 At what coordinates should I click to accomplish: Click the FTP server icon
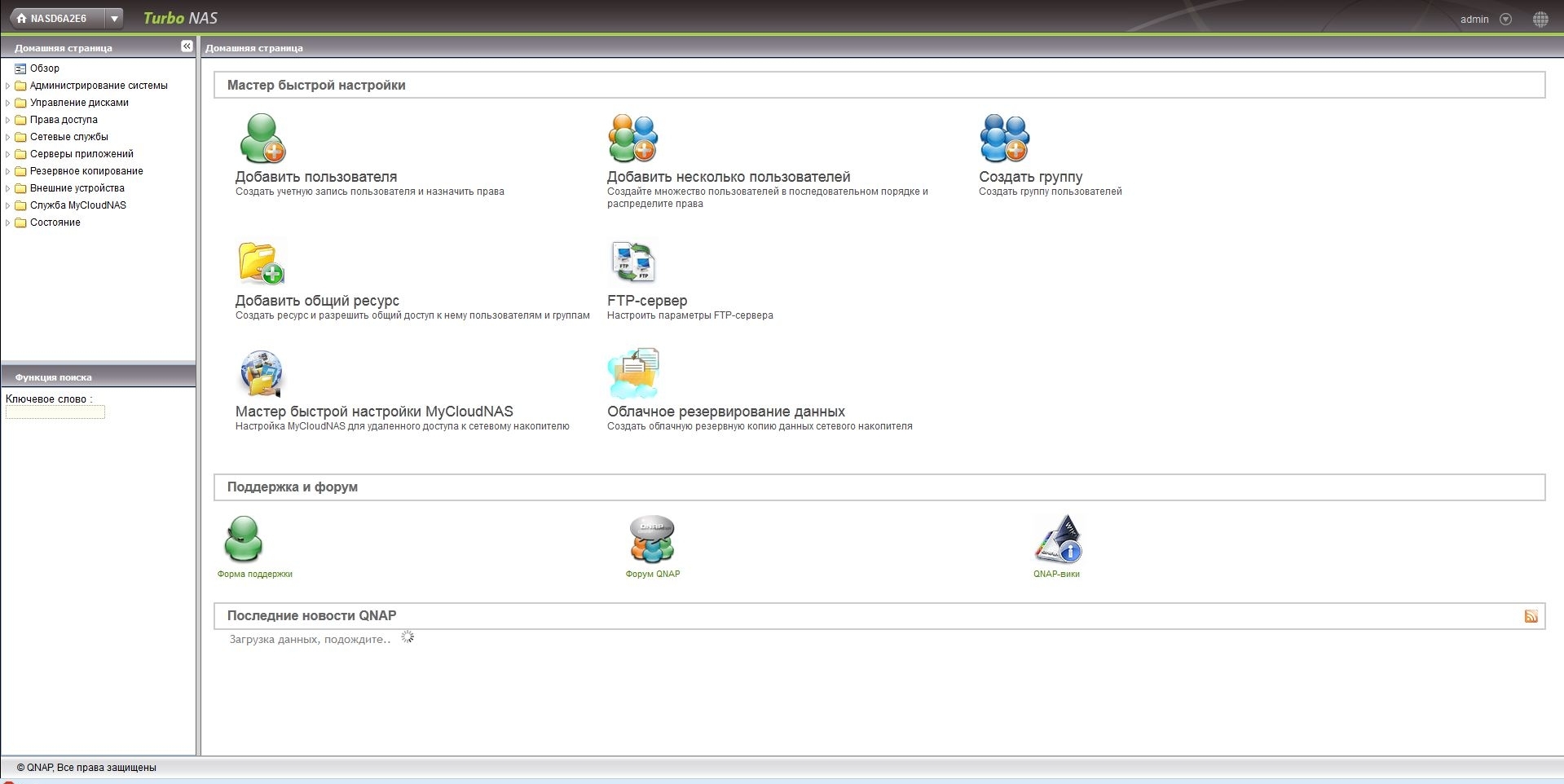click(x=632, y=262)
